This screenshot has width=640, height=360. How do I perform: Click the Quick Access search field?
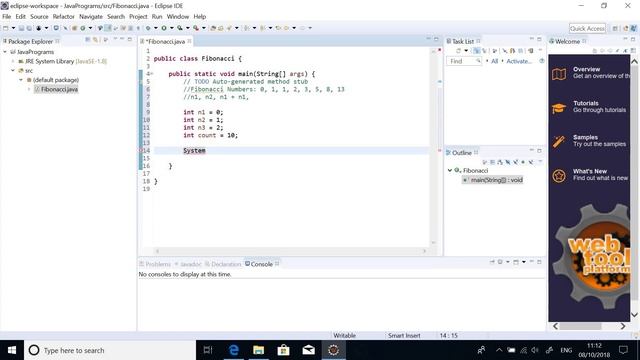(587, 28)
